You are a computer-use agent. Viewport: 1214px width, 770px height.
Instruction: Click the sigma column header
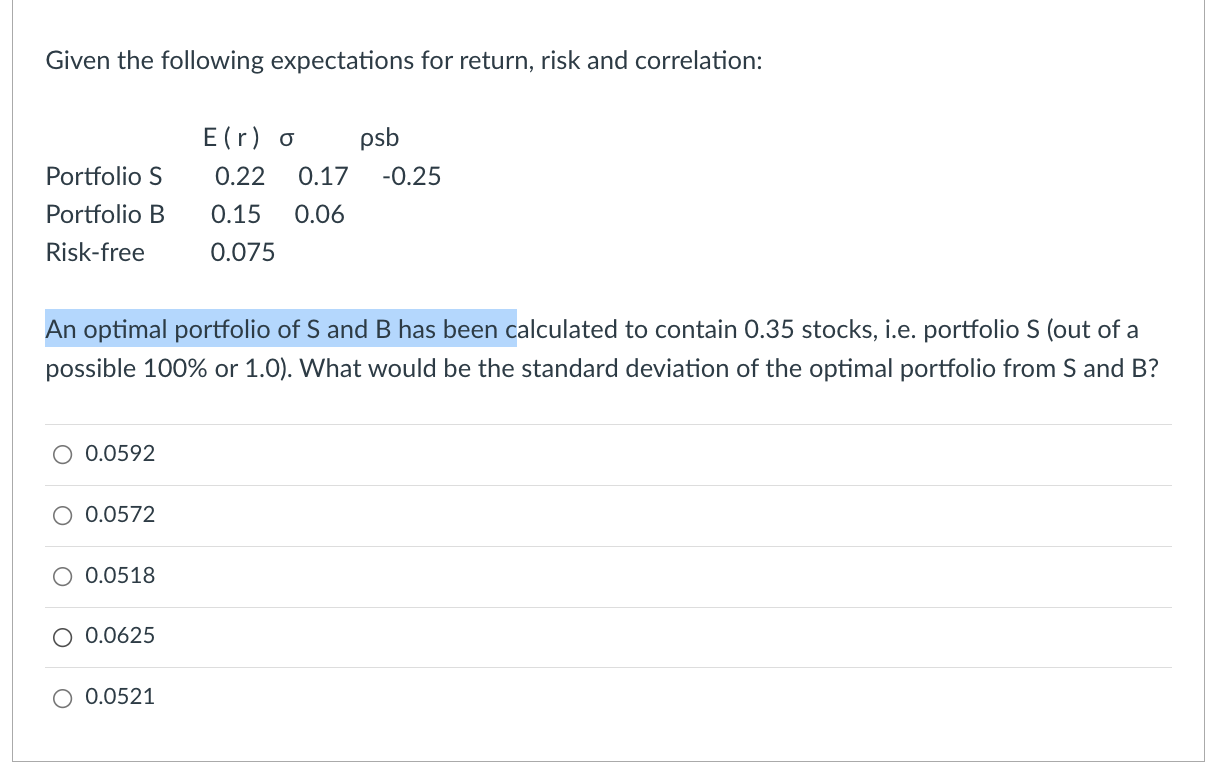(285, 139)
